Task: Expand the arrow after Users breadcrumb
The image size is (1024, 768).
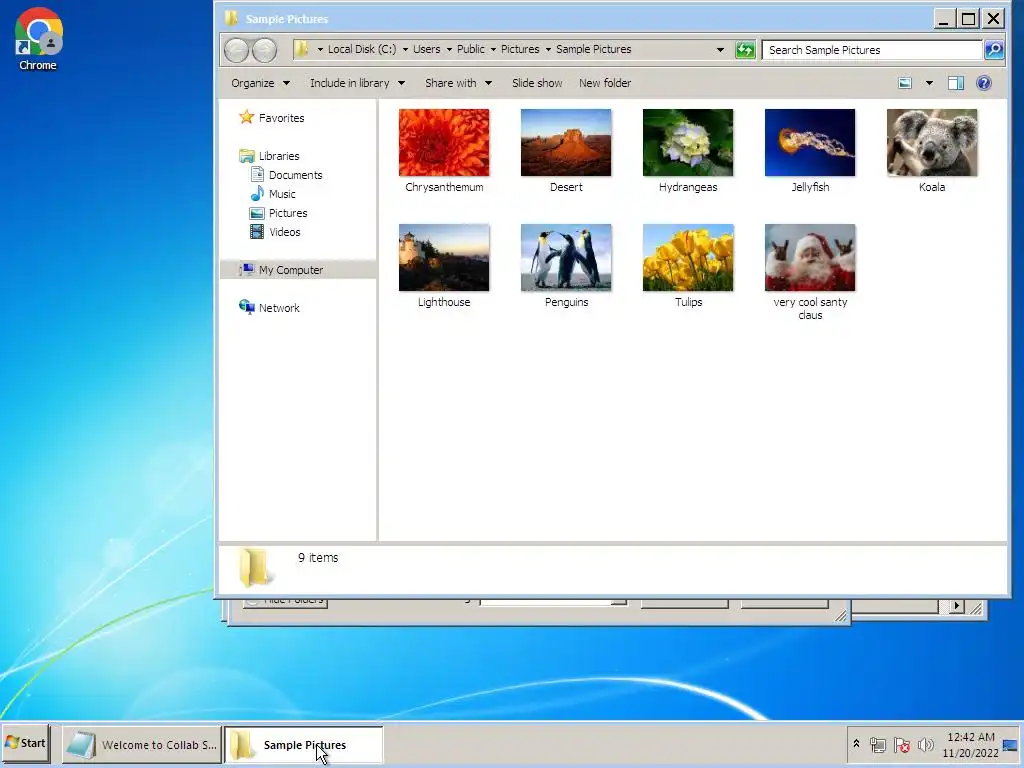Action: [x=449, y=50]
